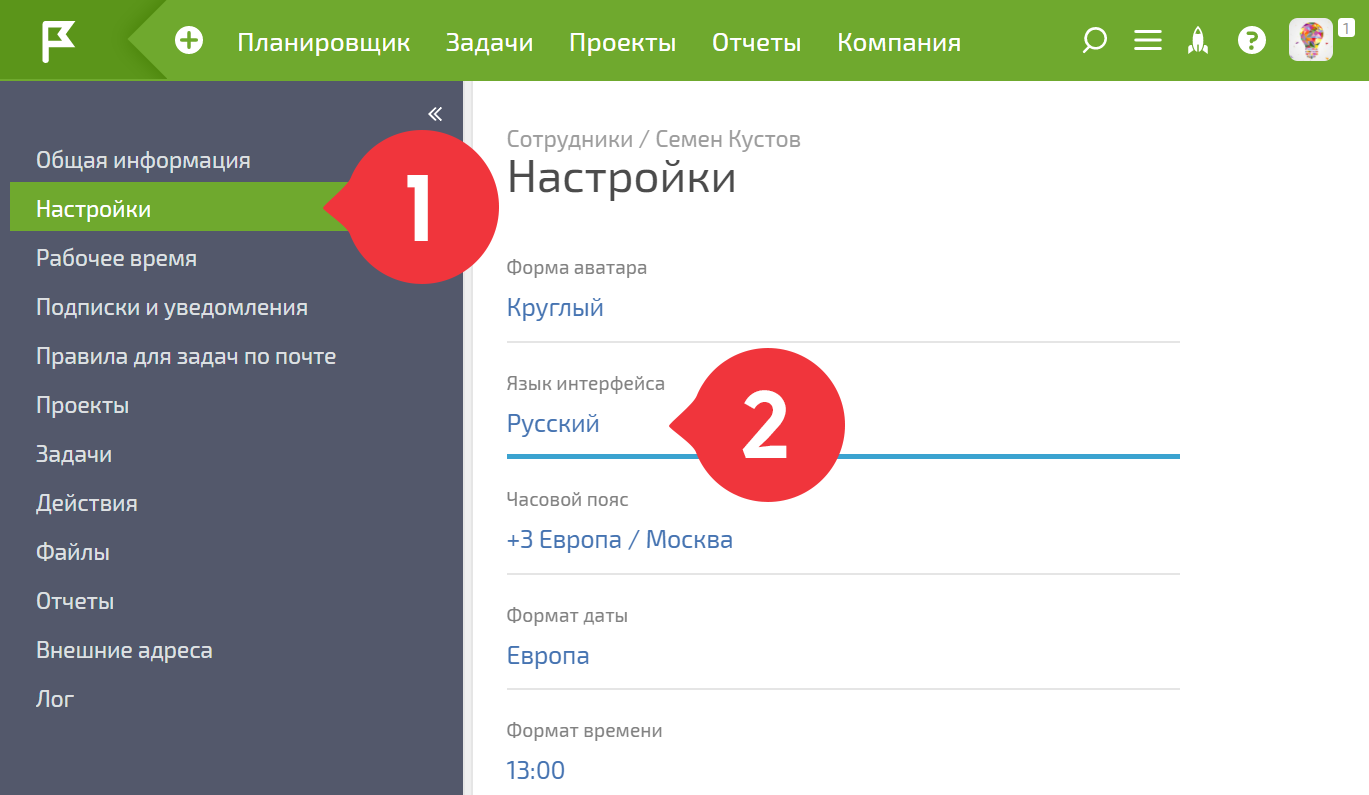The image size is (1369, 795).
Task: Open Подписки и уведомления in sidebar
Action: click(x=172, y=307)
